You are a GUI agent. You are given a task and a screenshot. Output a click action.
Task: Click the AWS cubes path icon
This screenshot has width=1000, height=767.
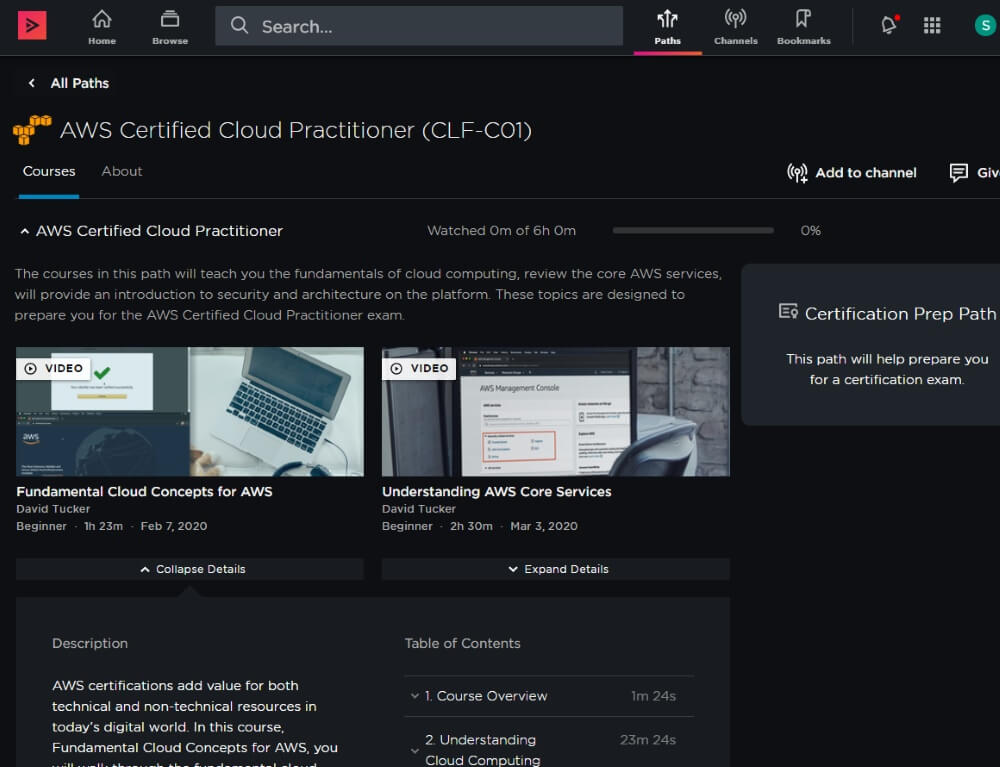32,130
